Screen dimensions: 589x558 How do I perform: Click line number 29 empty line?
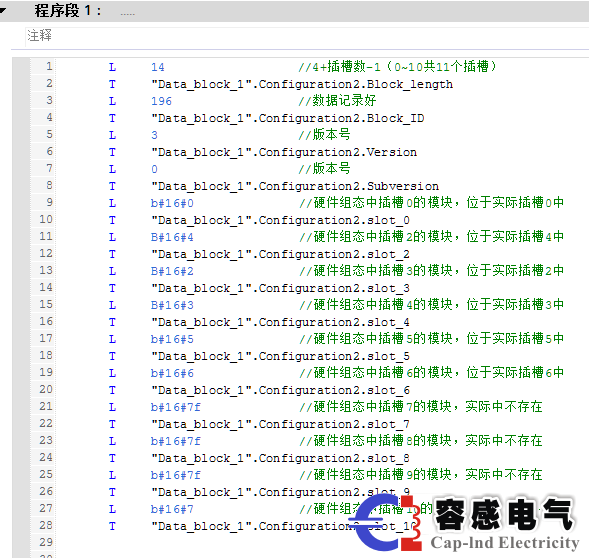46,542
